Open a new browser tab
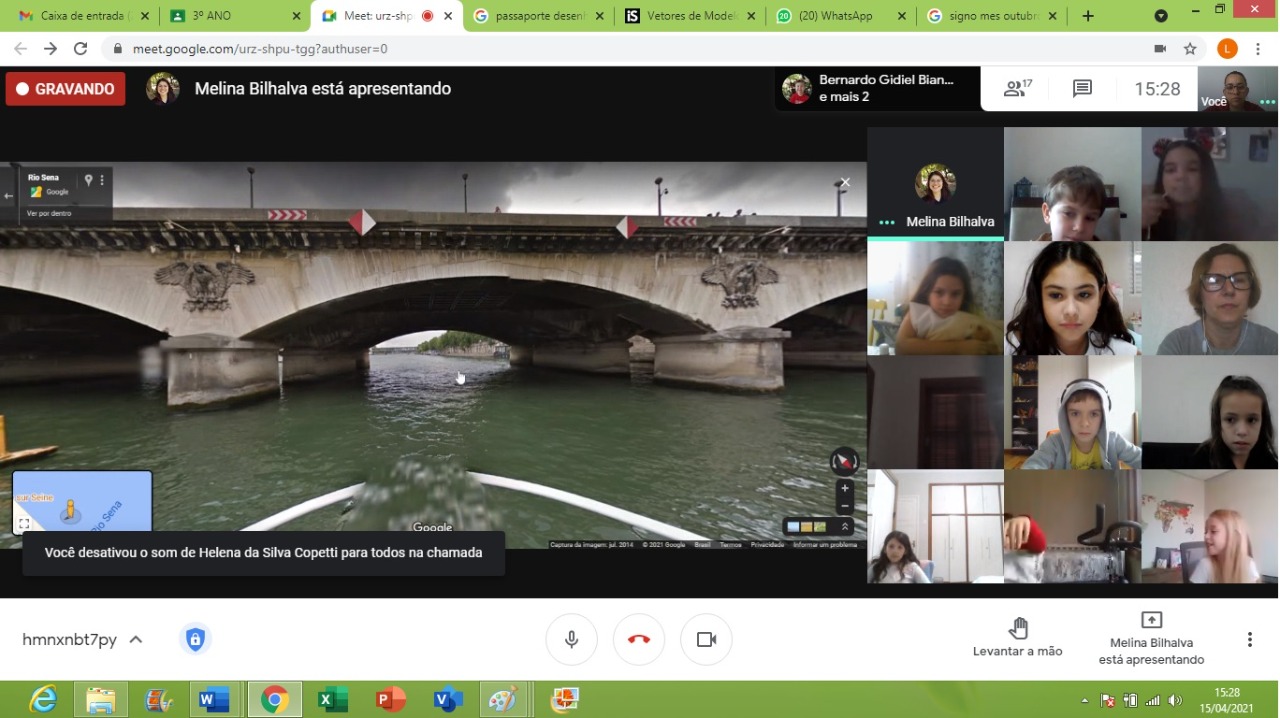 click(x=1088, y=16)
